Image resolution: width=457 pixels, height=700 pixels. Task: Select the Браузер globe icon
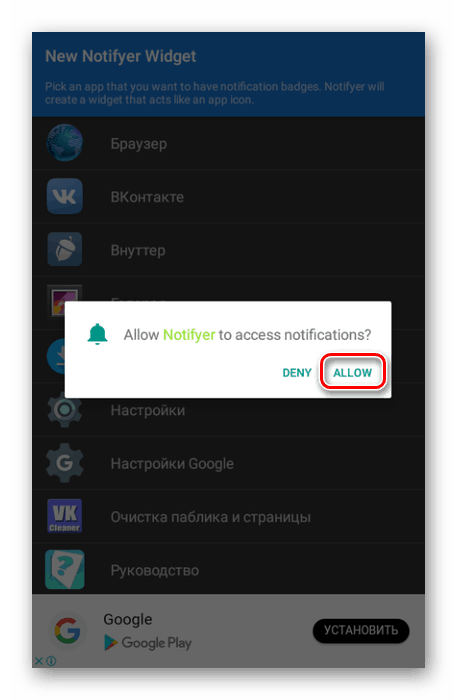65,143
